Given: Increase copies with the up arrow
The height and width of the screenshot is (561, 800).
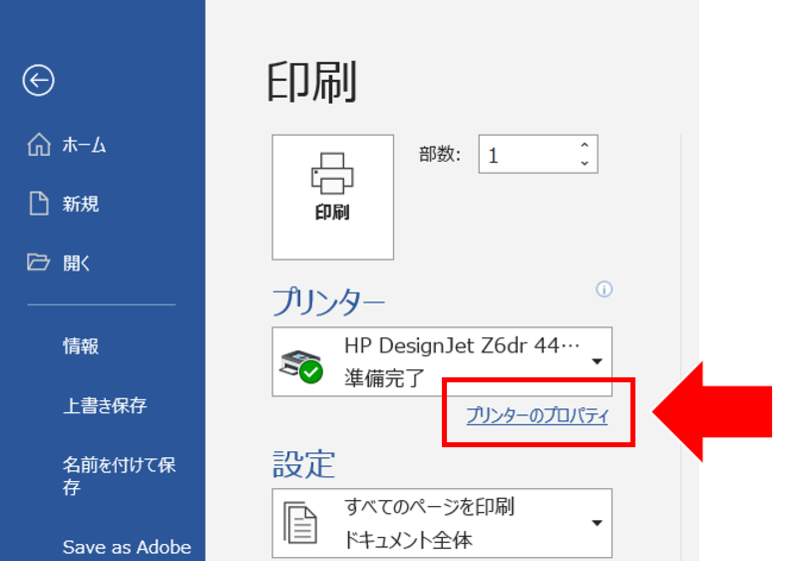Looking at the screenshot, I should 585,145.
